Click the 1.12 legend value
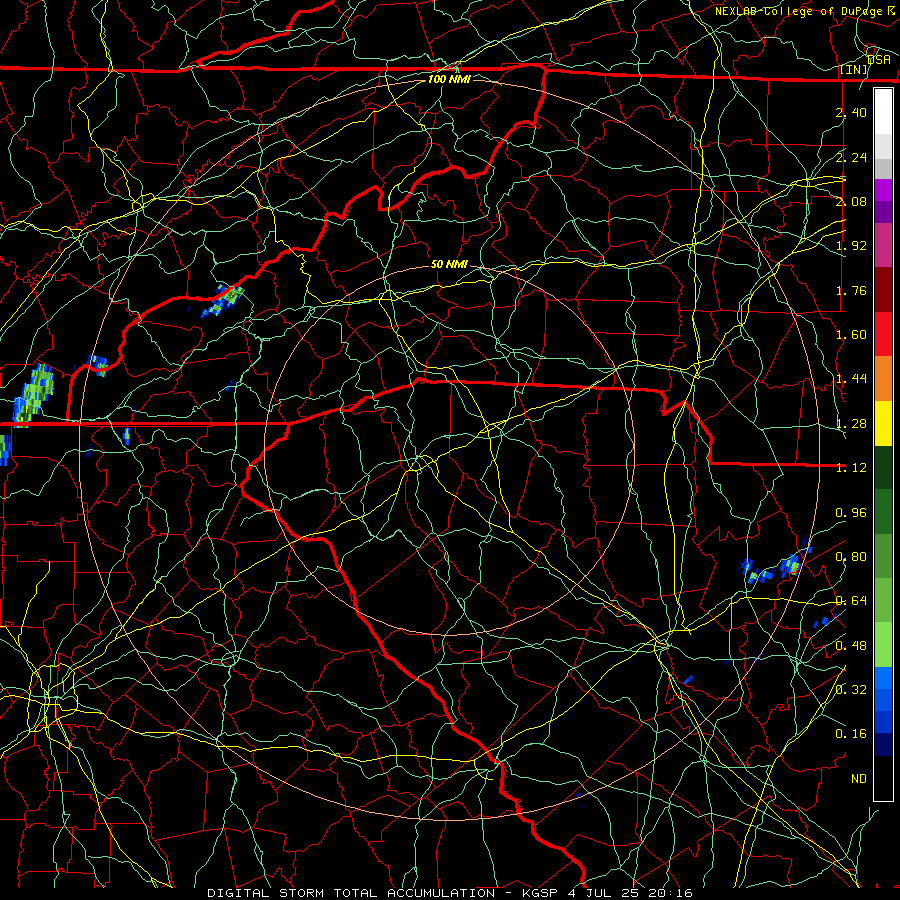The width and height of the screenshot is (900, 900). [x=851, y=468]
